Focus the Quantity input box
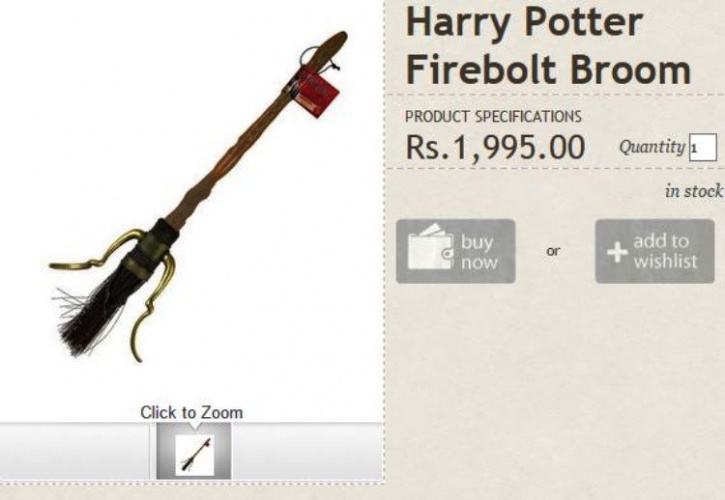This screenshot has height=500, width=725. pyautogui.click(x=703, y=148)
